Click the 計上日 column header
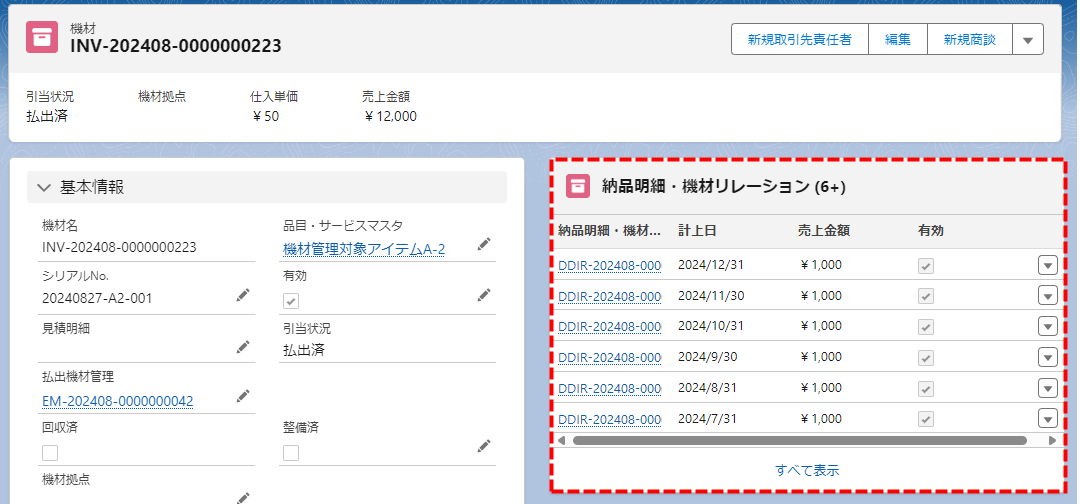This screenshot has width=1080, height=504. pyautogui.click(x=697, y=231)
